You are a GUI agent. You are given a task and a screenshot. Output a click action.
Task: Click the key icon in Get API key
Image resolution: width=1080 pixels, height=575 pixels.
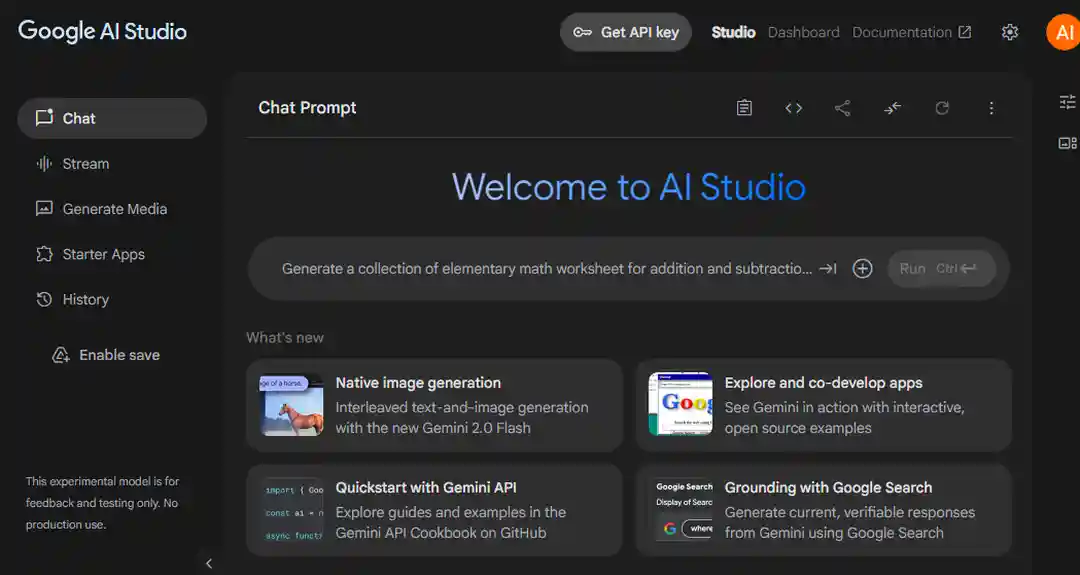tap(582, 32)
